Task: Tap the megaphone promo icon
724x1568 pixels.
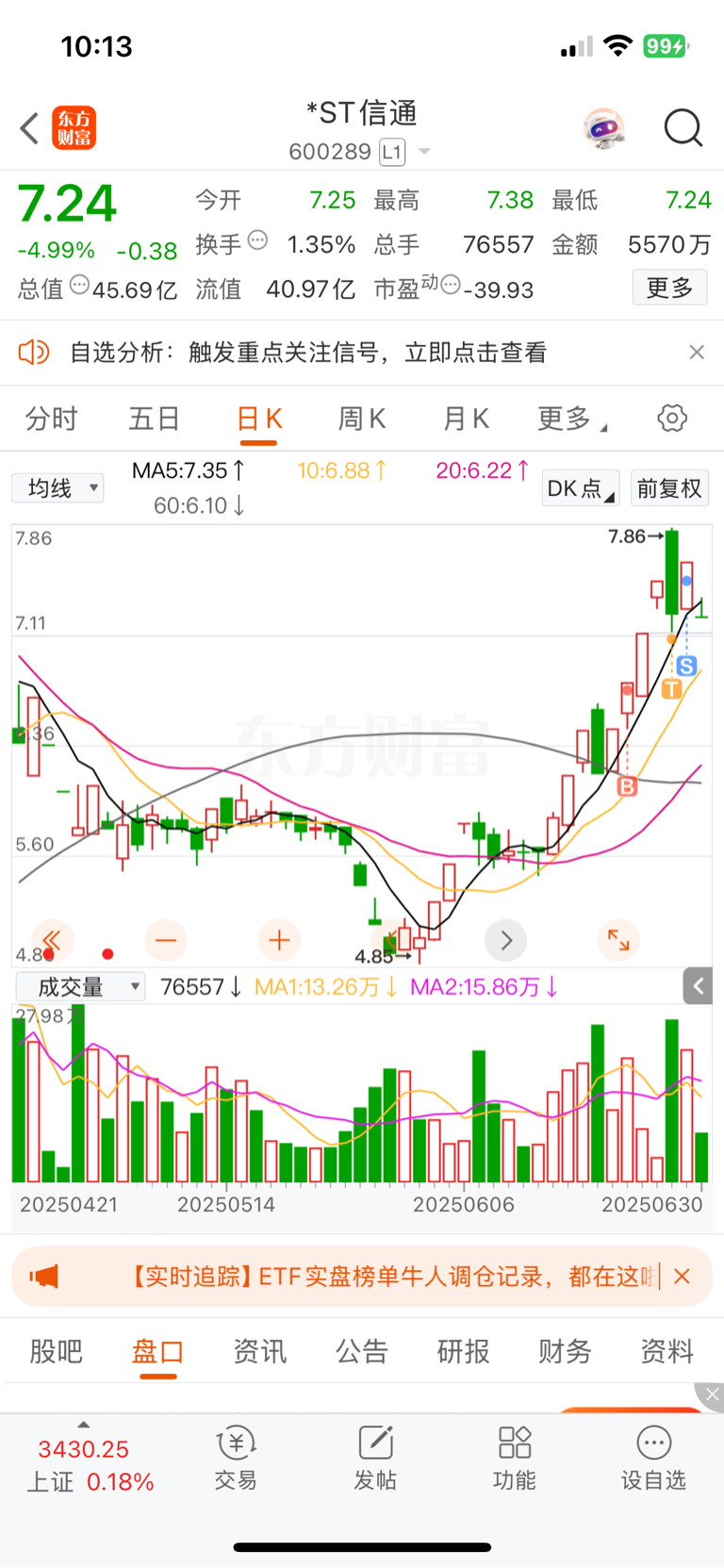Action: [x=43, y=1277]
